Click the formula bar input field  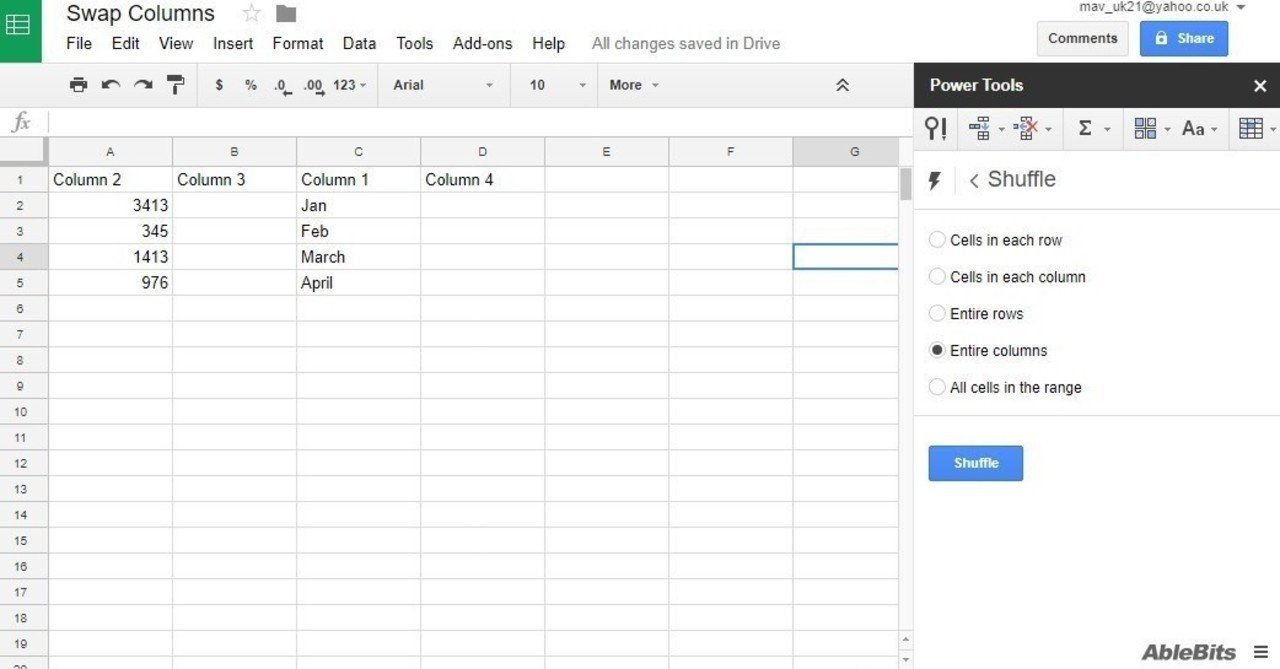[x=470, y=122]
